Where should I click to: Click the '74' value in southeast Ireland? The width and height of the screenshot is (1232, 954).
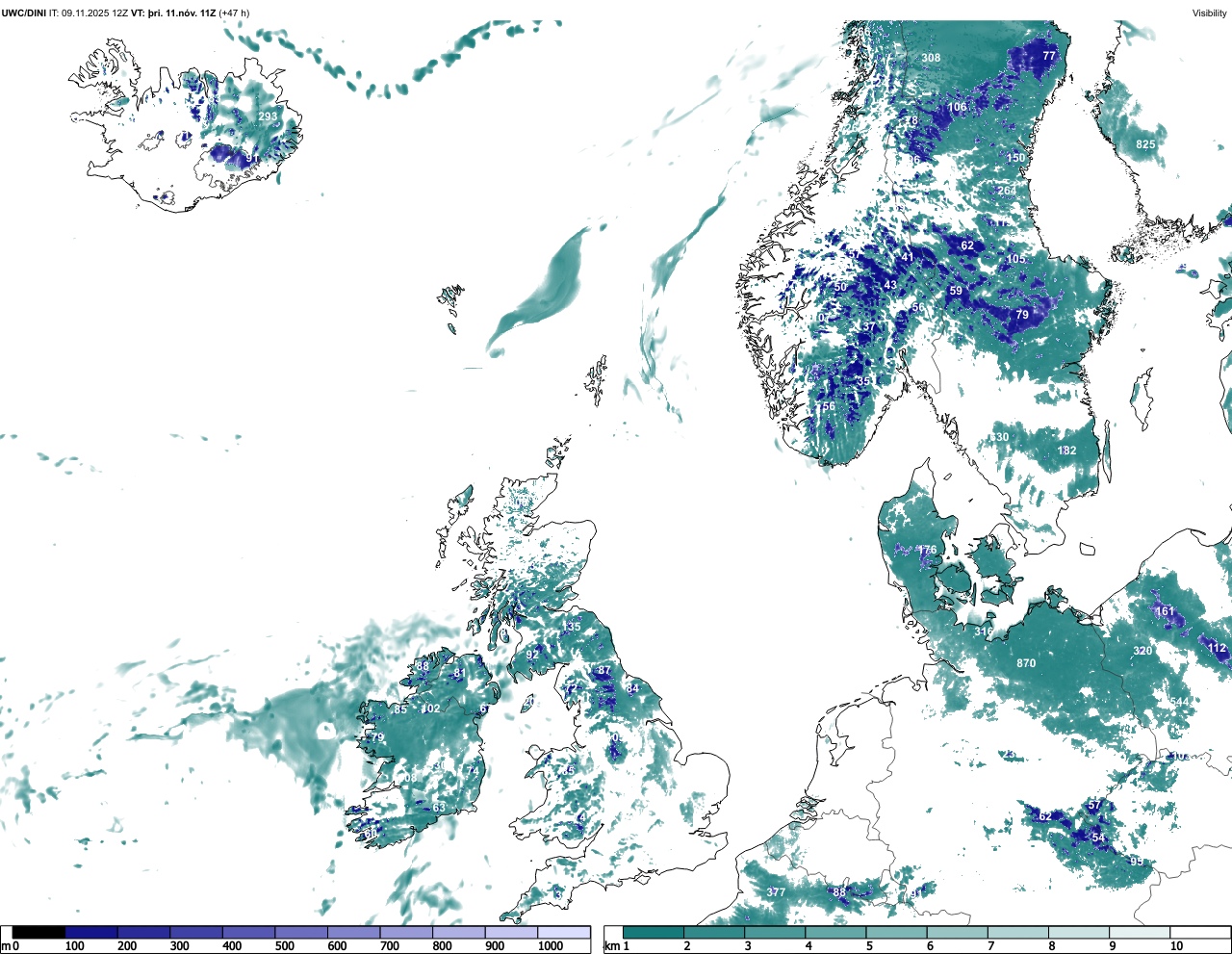473,771
